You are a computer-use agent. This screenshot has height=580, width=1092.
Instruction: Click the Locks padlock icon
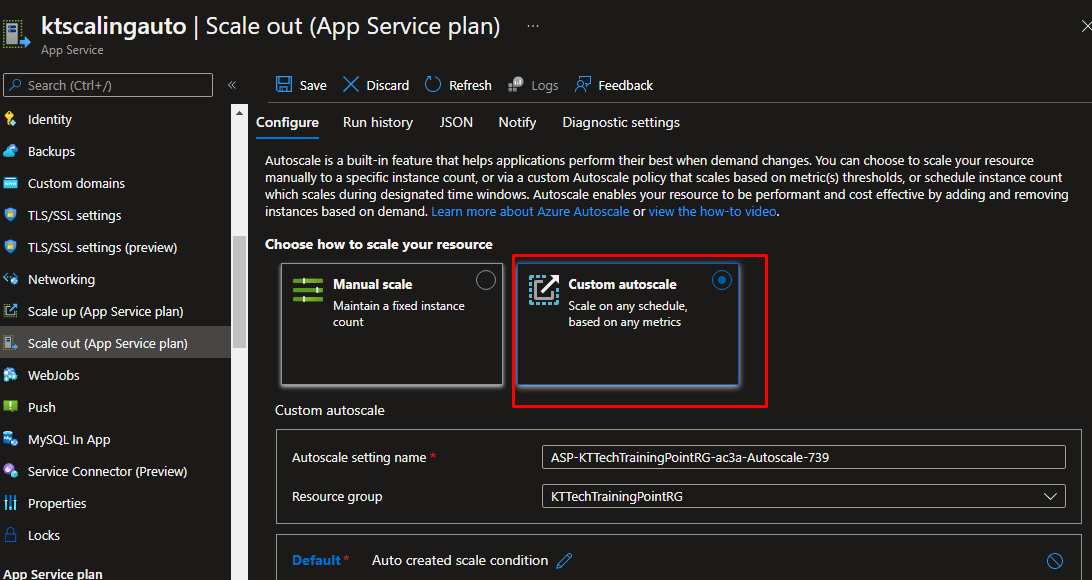point(11,535)
